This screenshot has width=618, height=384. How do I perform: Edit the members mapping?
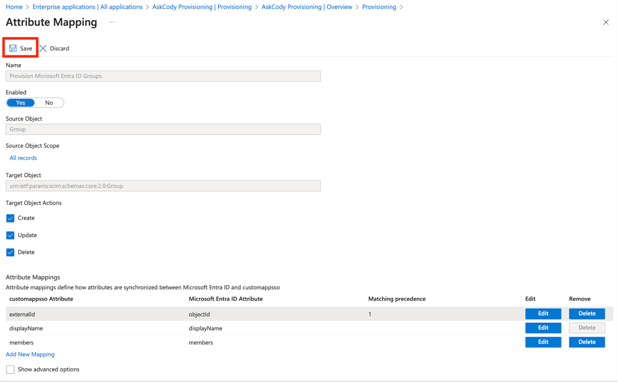click(x=543, y=342)
